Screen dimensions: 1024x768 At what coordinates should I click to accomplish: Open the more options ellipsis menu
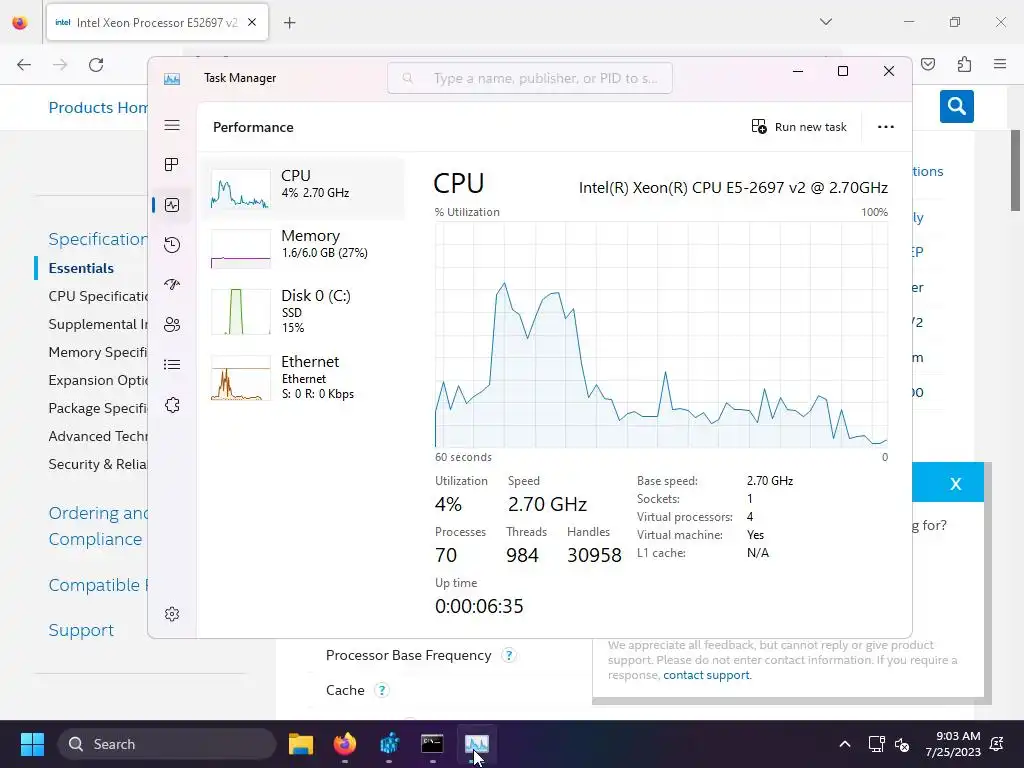(x=886, y=127)
